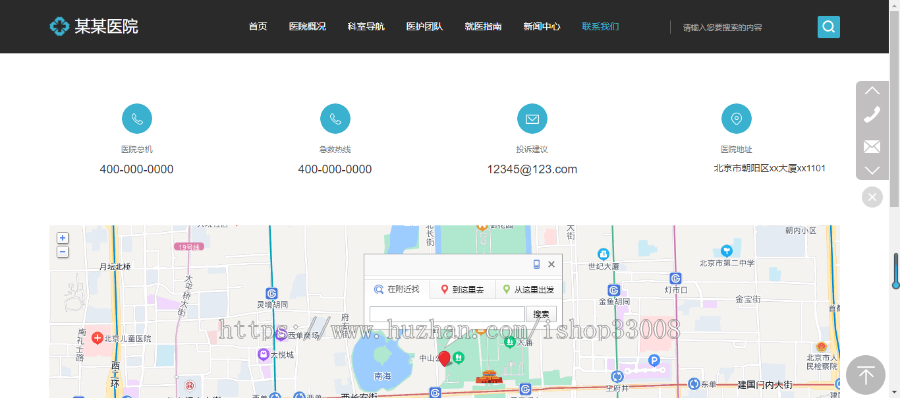This screenshot has width=900, height=398.
Task: Click email text 12345@123.com
Action: coord(532,169)
